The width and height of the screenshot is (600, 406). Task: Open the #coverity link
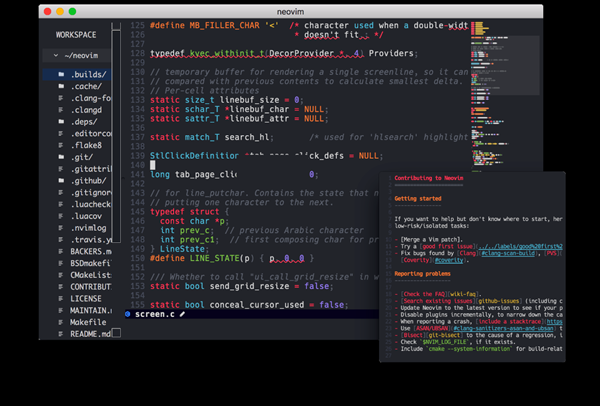coord(449,260)
